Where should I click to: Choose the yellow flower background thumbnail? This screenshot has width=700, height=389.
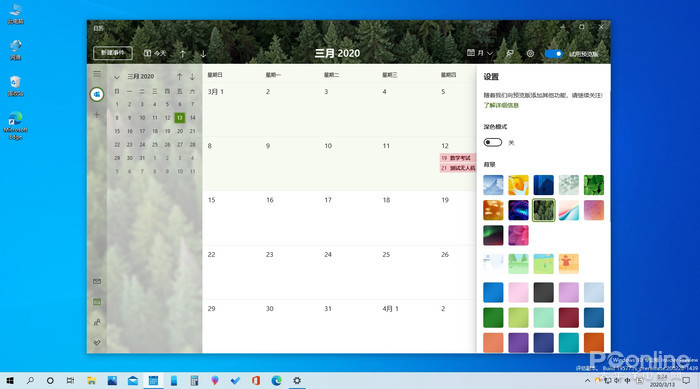518,185
